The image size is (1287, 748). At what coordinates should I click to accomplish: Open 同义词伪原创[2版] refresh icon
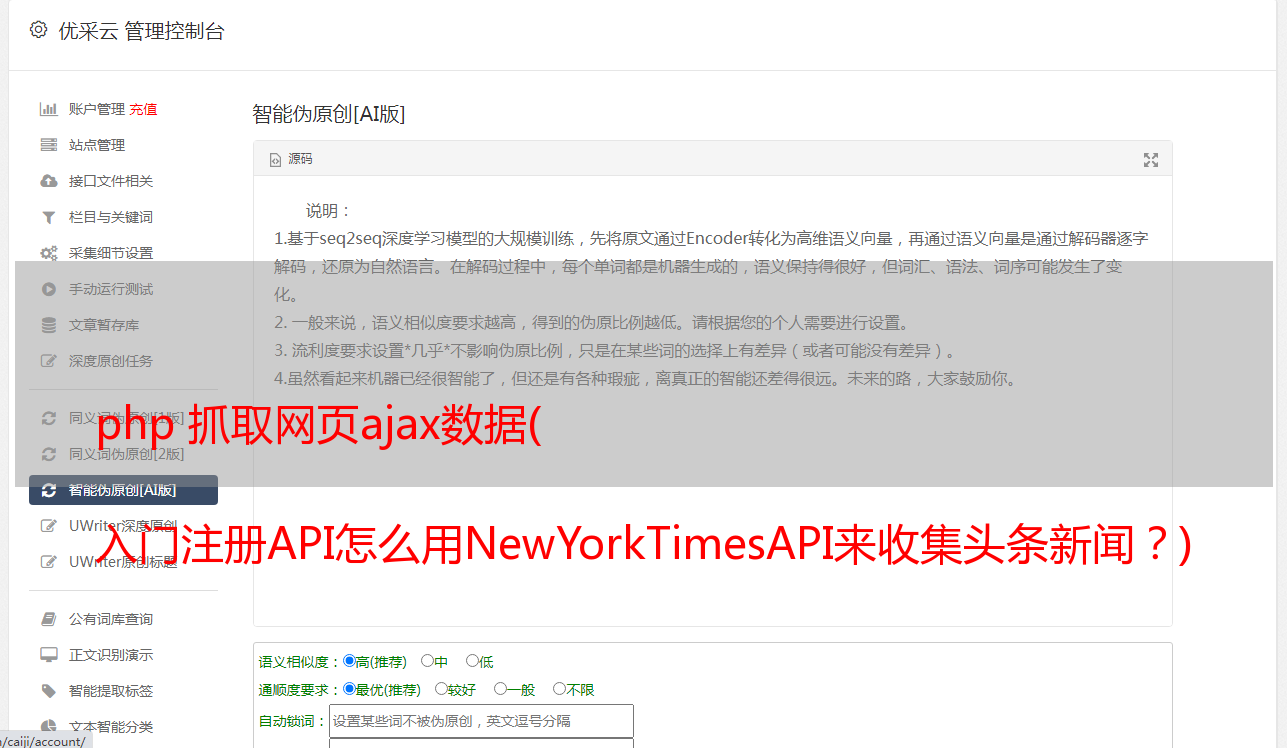point(48,454)
